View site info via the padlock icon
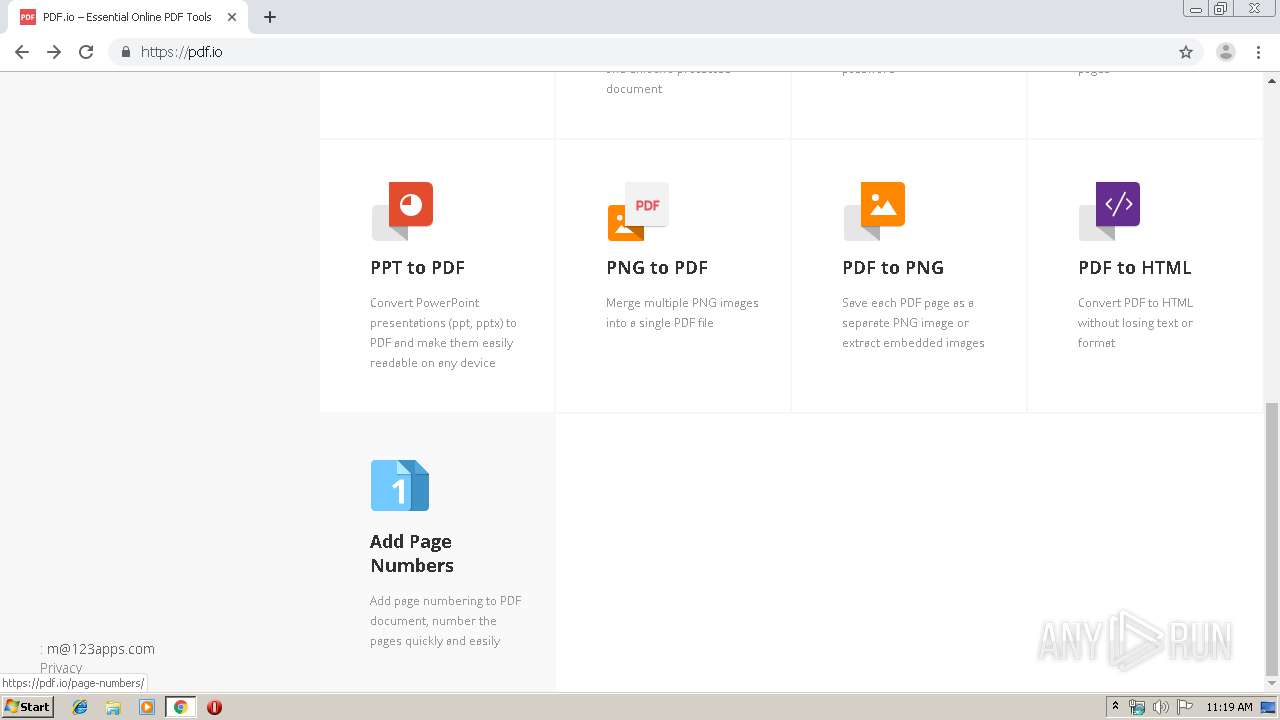 pyautogui.click(x=125, y=52)
